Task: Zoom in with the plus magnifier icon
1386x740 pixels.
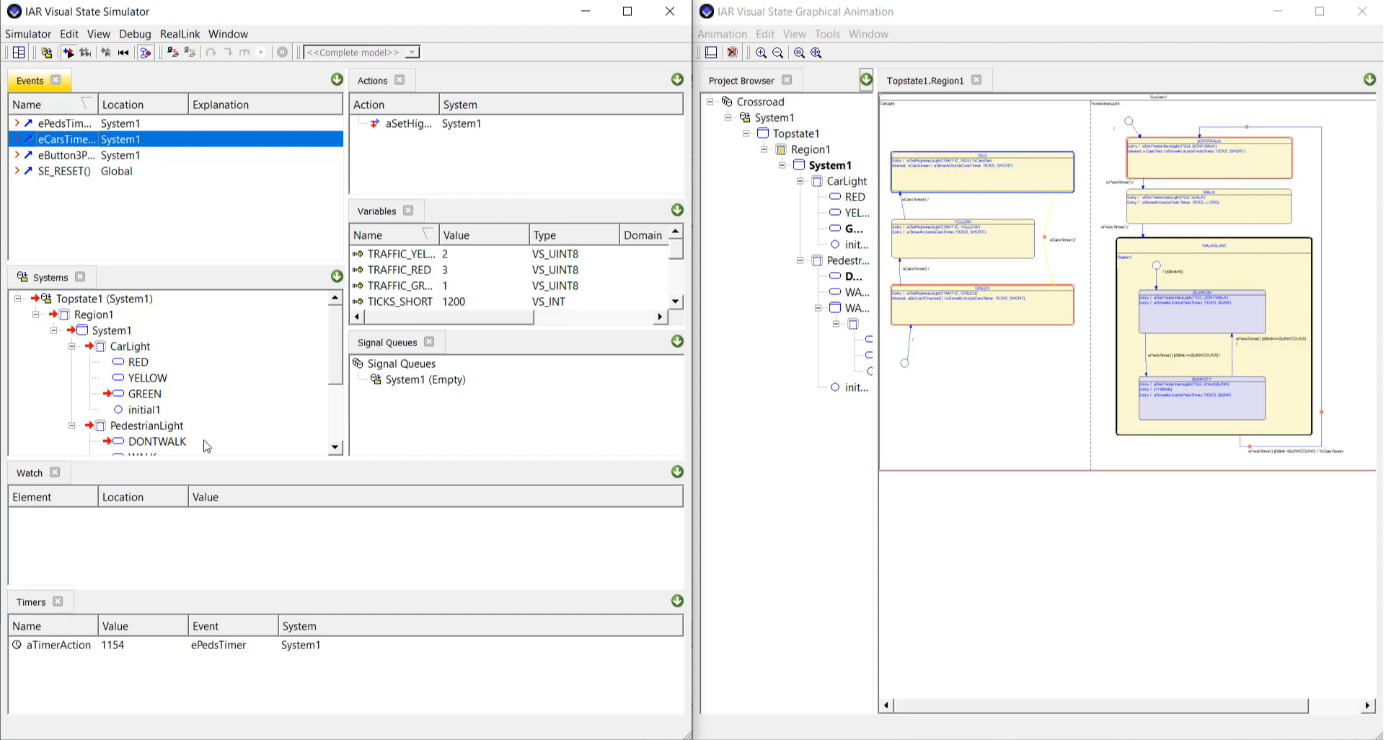Action: click(761, 52)
